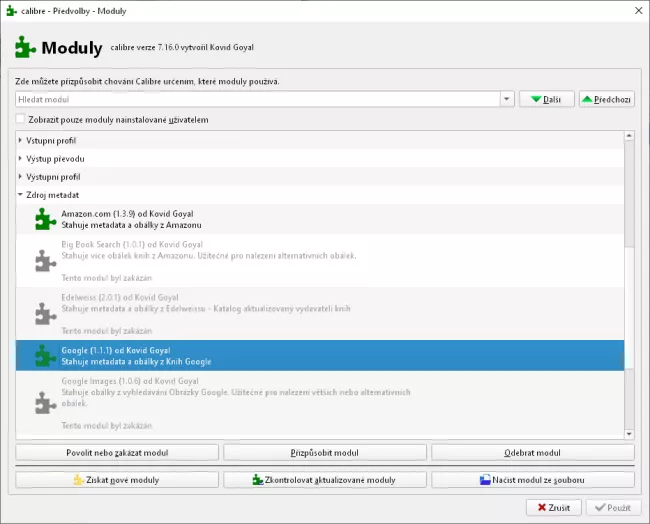The image size is (650, 524).
Task: Expand the Výstup převodu category
Action: point(20,159)
